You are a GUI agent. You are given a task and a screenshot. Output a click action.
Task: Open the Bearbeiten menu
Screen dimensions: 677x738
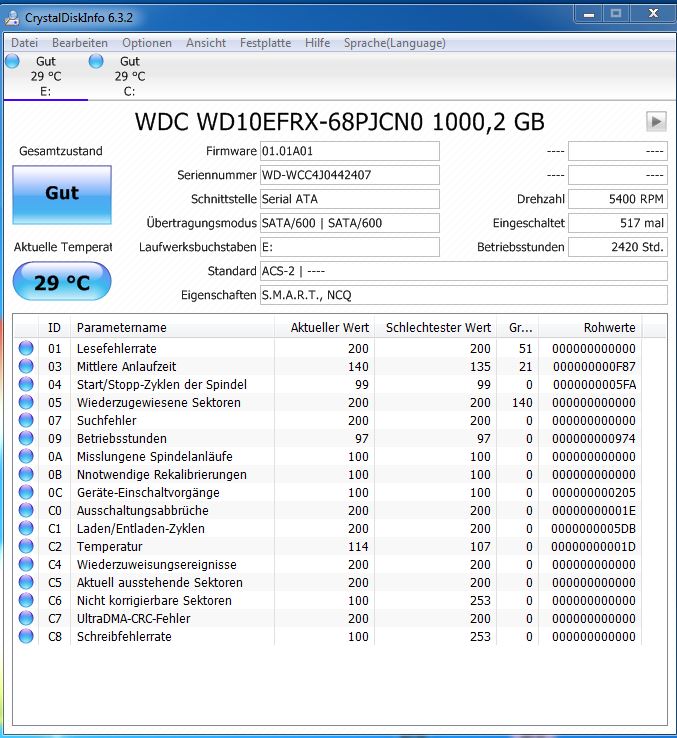(80, 43)
